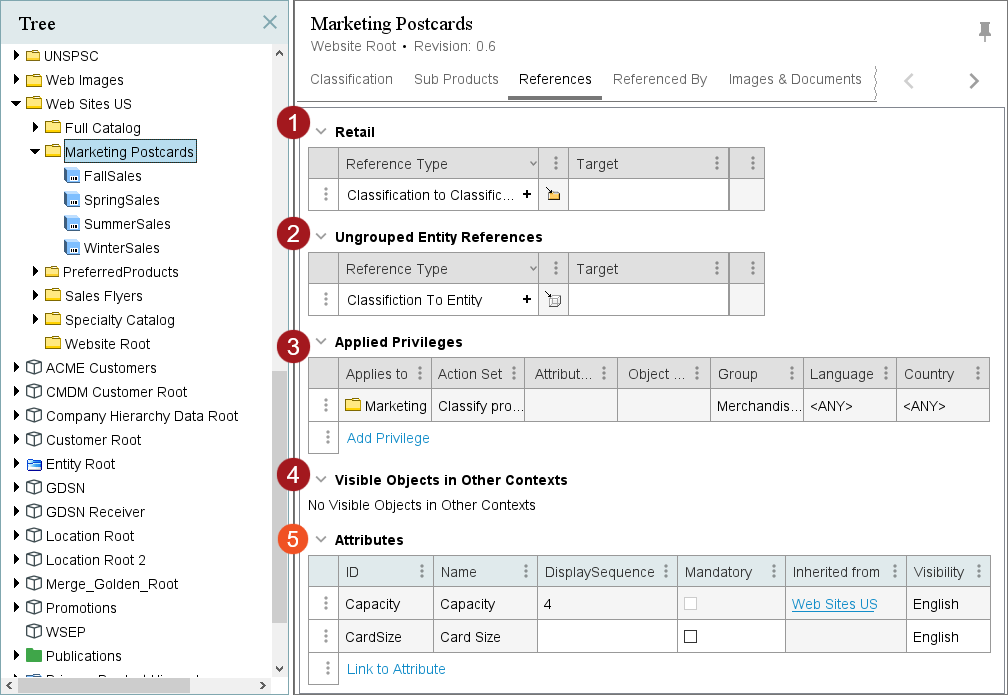The width and height of the screenshot is (1008, 695).
Task: Open the Web Sites US inherited link
Action: 834,604
